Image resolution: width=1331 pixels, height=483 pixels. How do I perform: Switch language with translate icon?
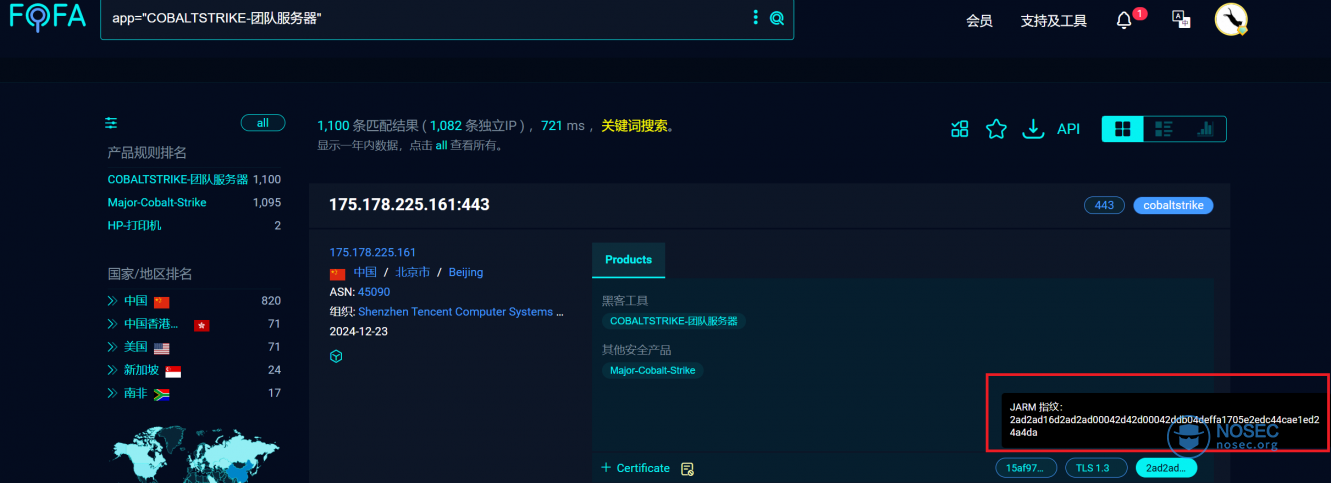pyautogui.click(x=1181, y=19)
